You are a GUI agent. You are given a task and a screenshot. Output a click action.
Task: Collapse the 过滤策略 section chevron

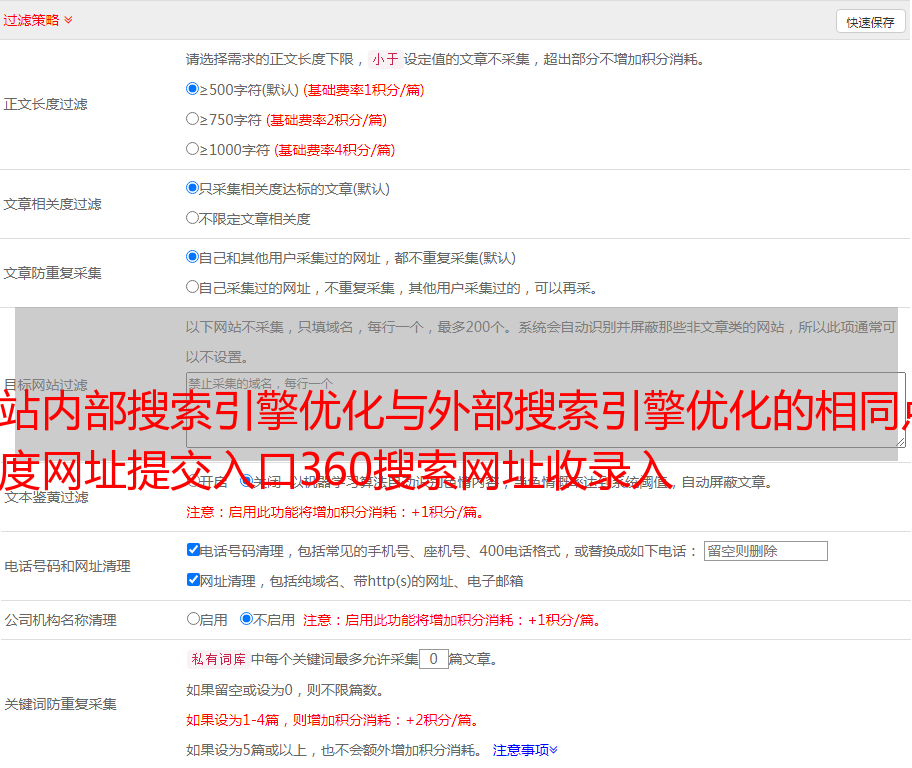click(68, 20)
